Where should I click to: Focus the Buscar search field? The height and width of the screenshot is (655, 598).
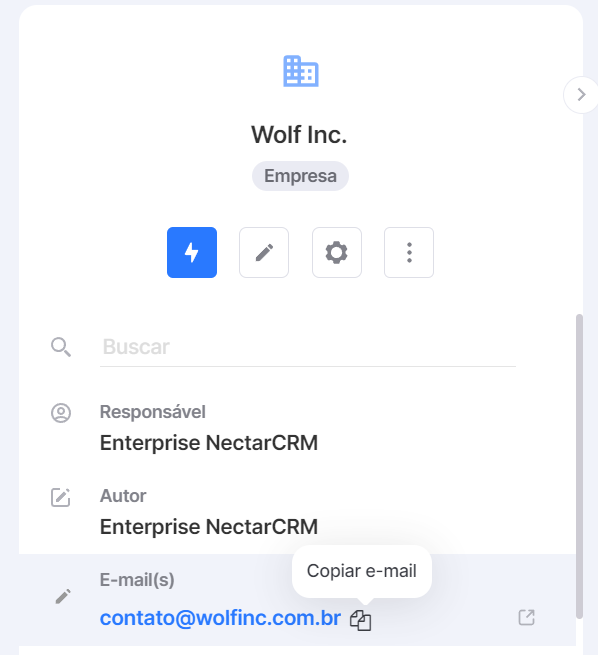coord(308,347)
